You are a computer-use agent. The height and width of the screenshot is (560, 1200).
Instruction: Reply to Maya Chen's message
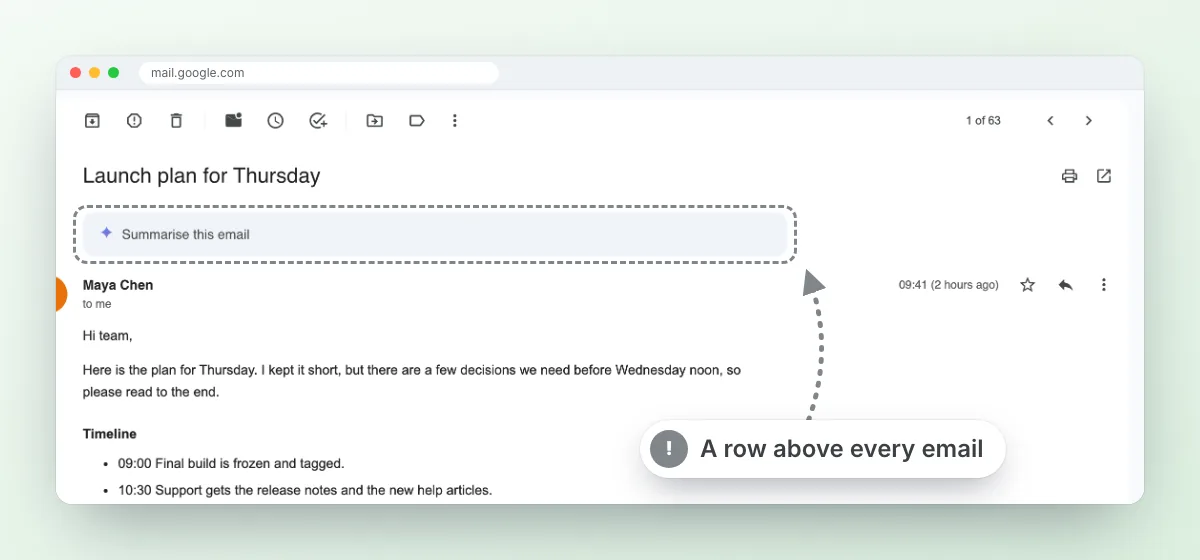1066,285
